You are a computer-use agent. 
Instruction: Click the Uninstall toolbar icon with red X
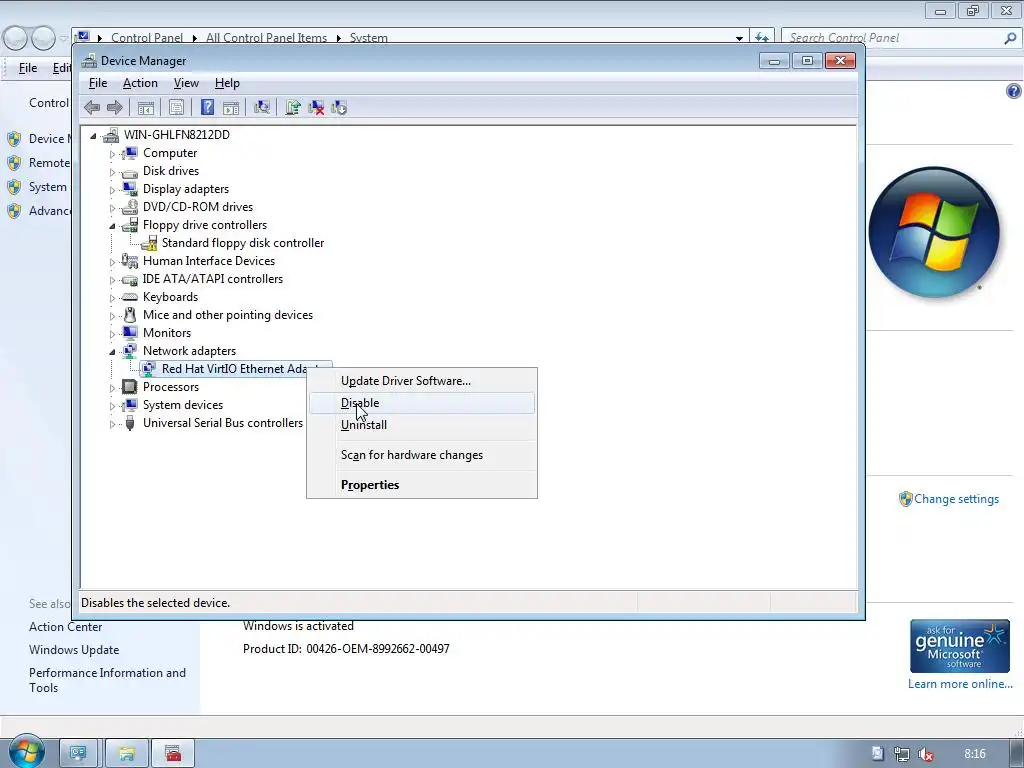click(316, 108)
